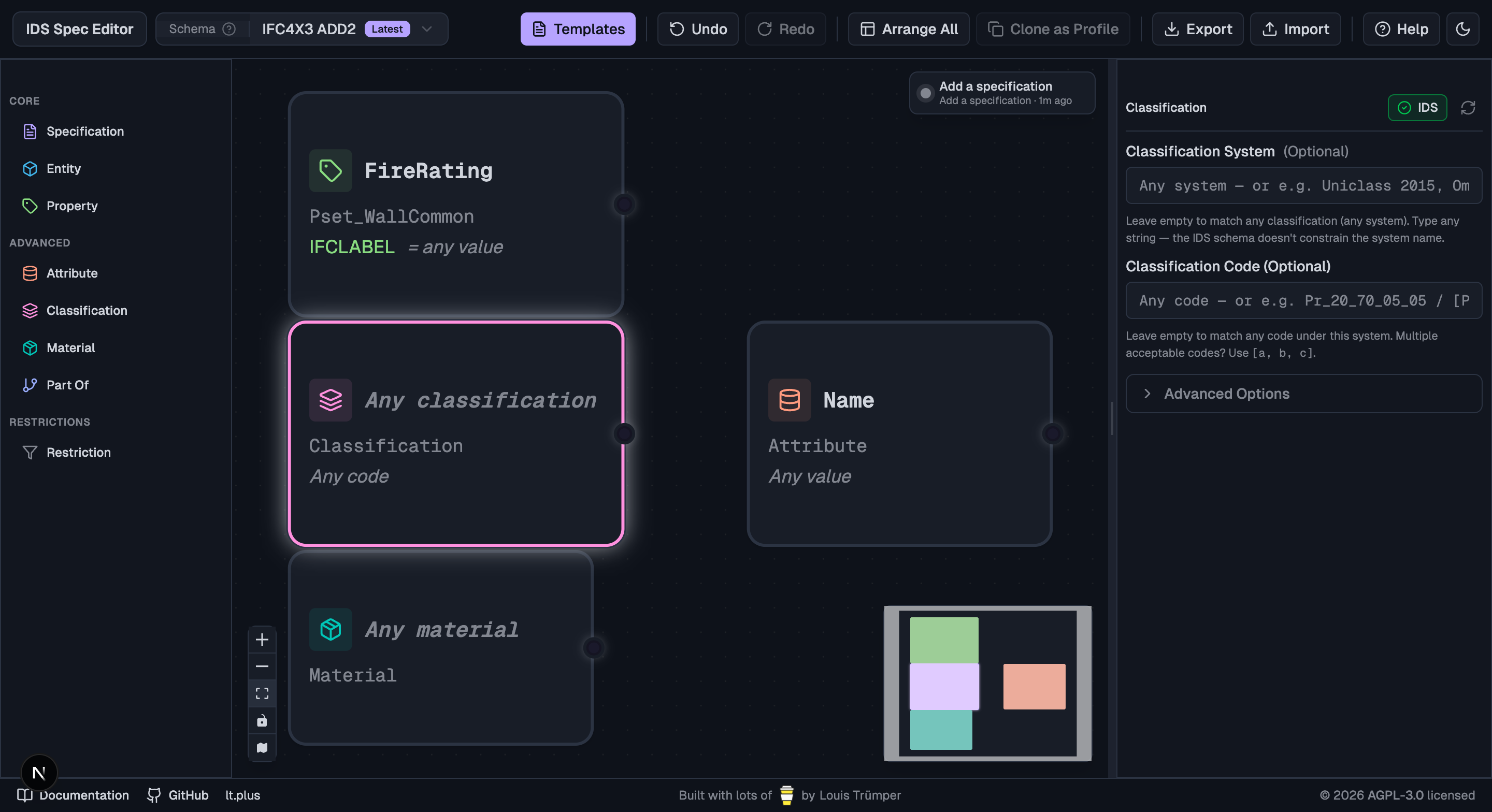Click the lavender classification block in minimap
The image size is (1492, 812).
[x=944, y=686]
